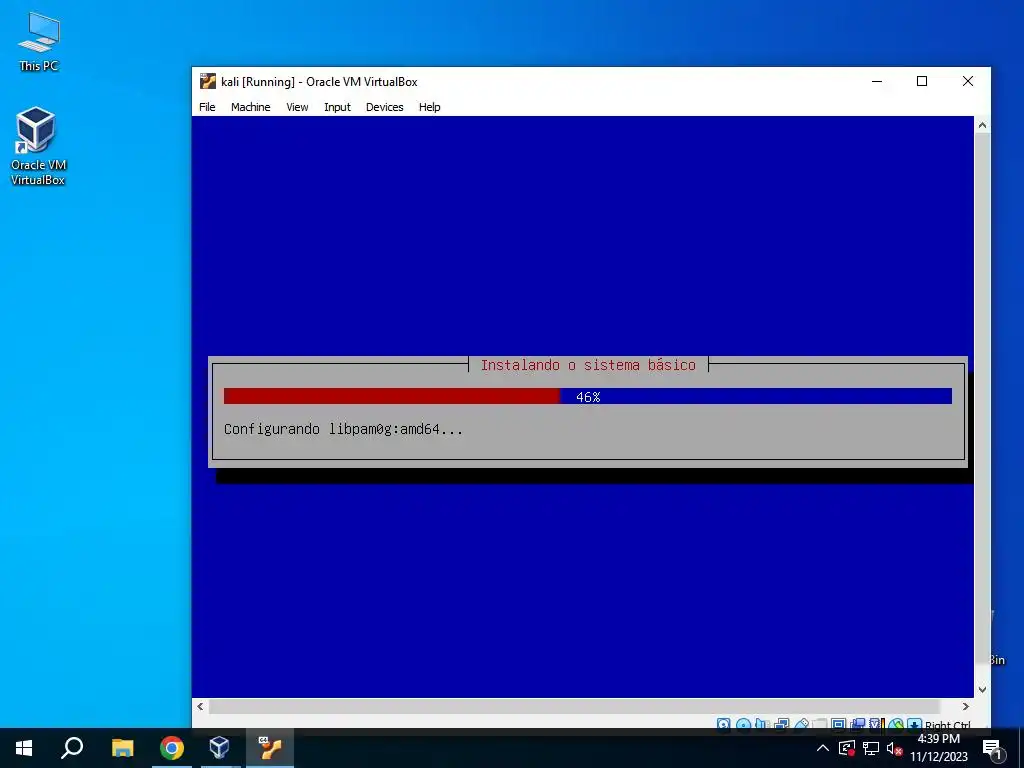This screenshot has height=768, width=1024.
Task: Click recording status bar icon
Action: click(x=857, y=724)
